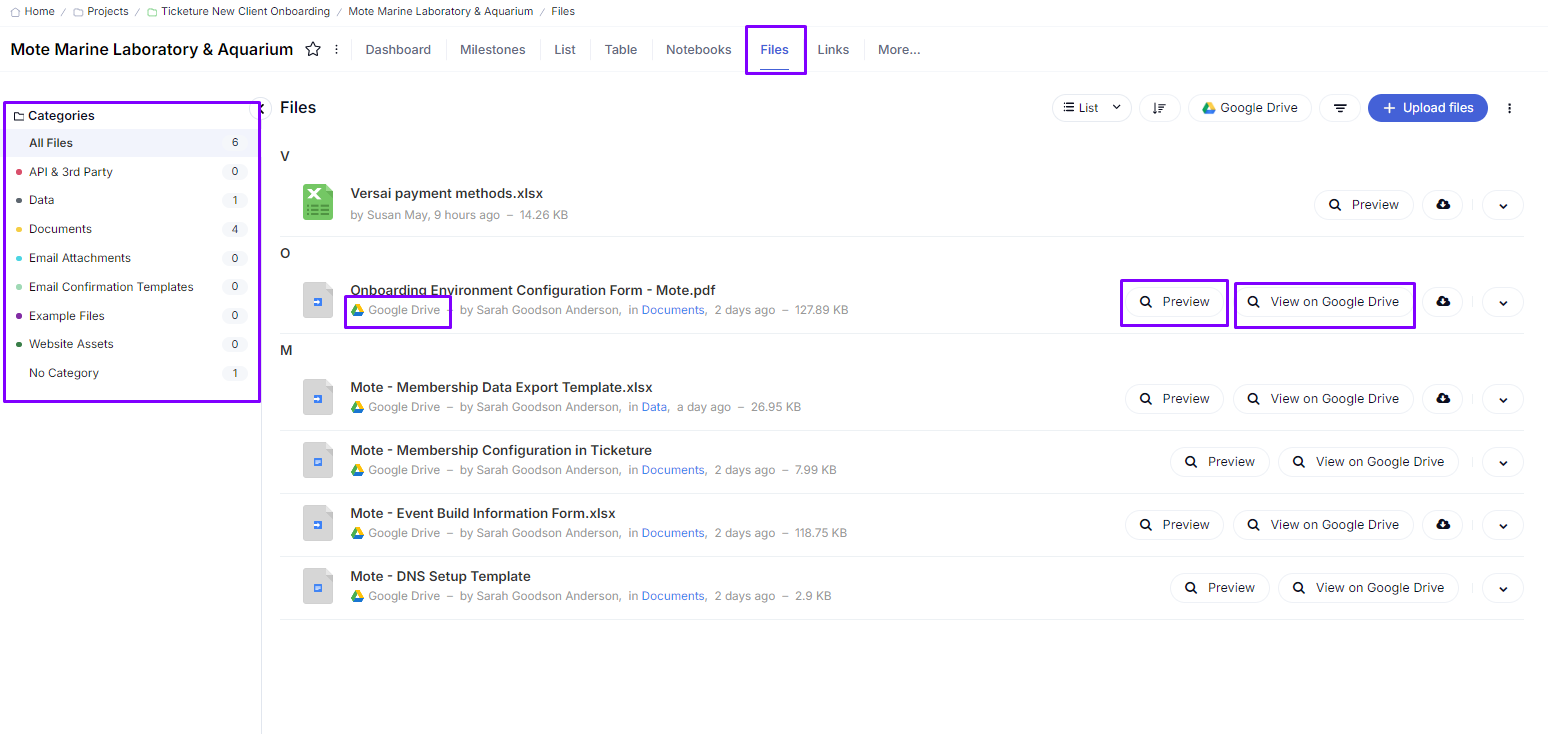Switch to the Milestones tab

click(492, 50)
